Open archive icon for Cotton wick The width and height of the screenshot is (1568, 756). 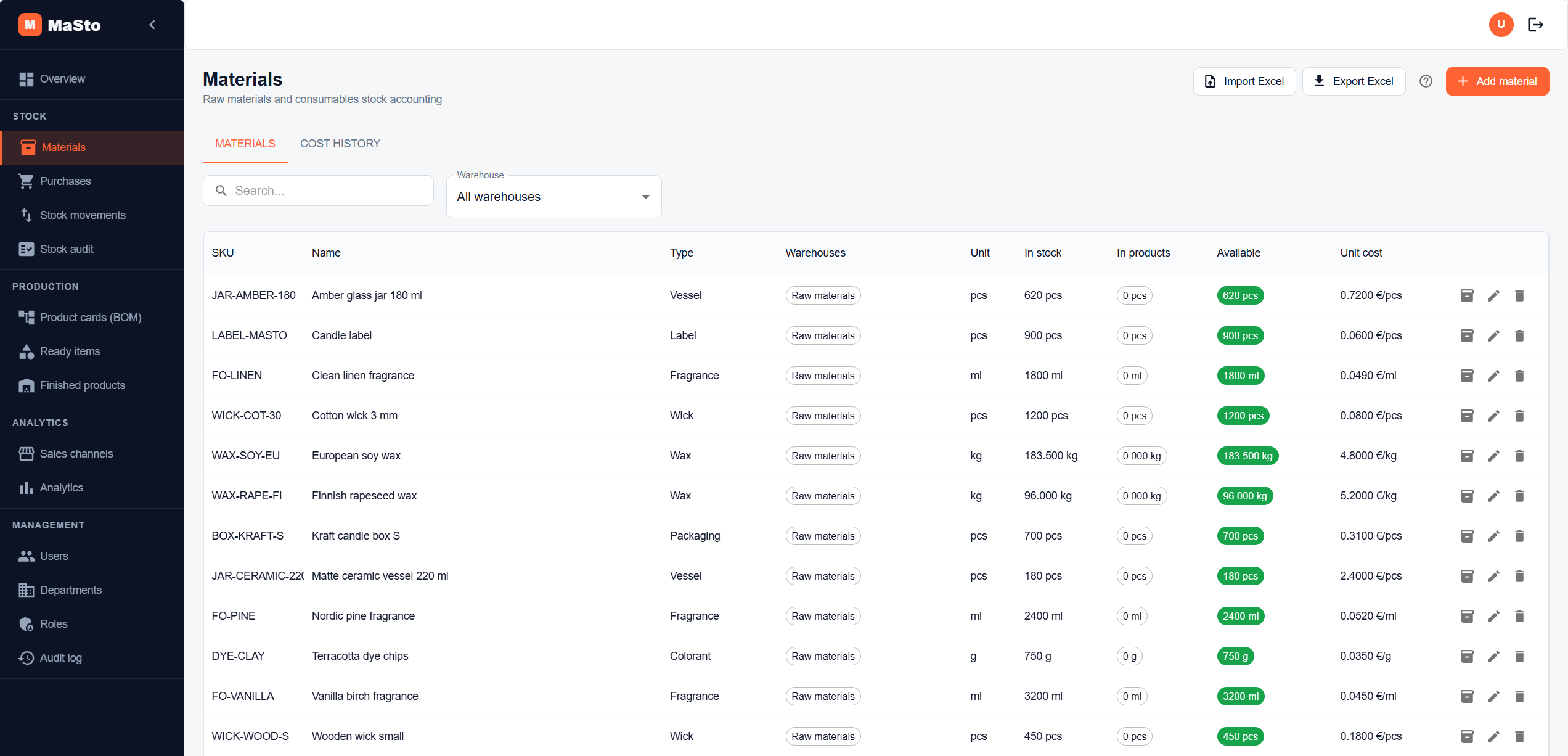(1467, 416)
